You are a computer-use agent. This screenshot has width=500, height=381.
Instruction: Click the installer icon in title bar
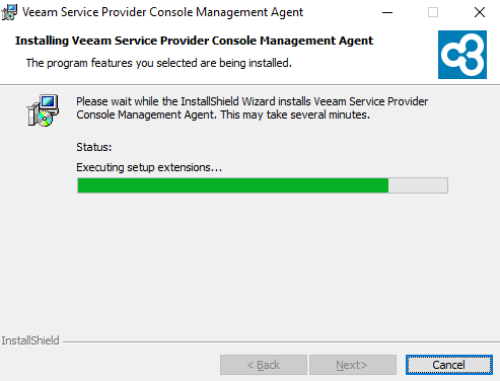coord(9,12)
